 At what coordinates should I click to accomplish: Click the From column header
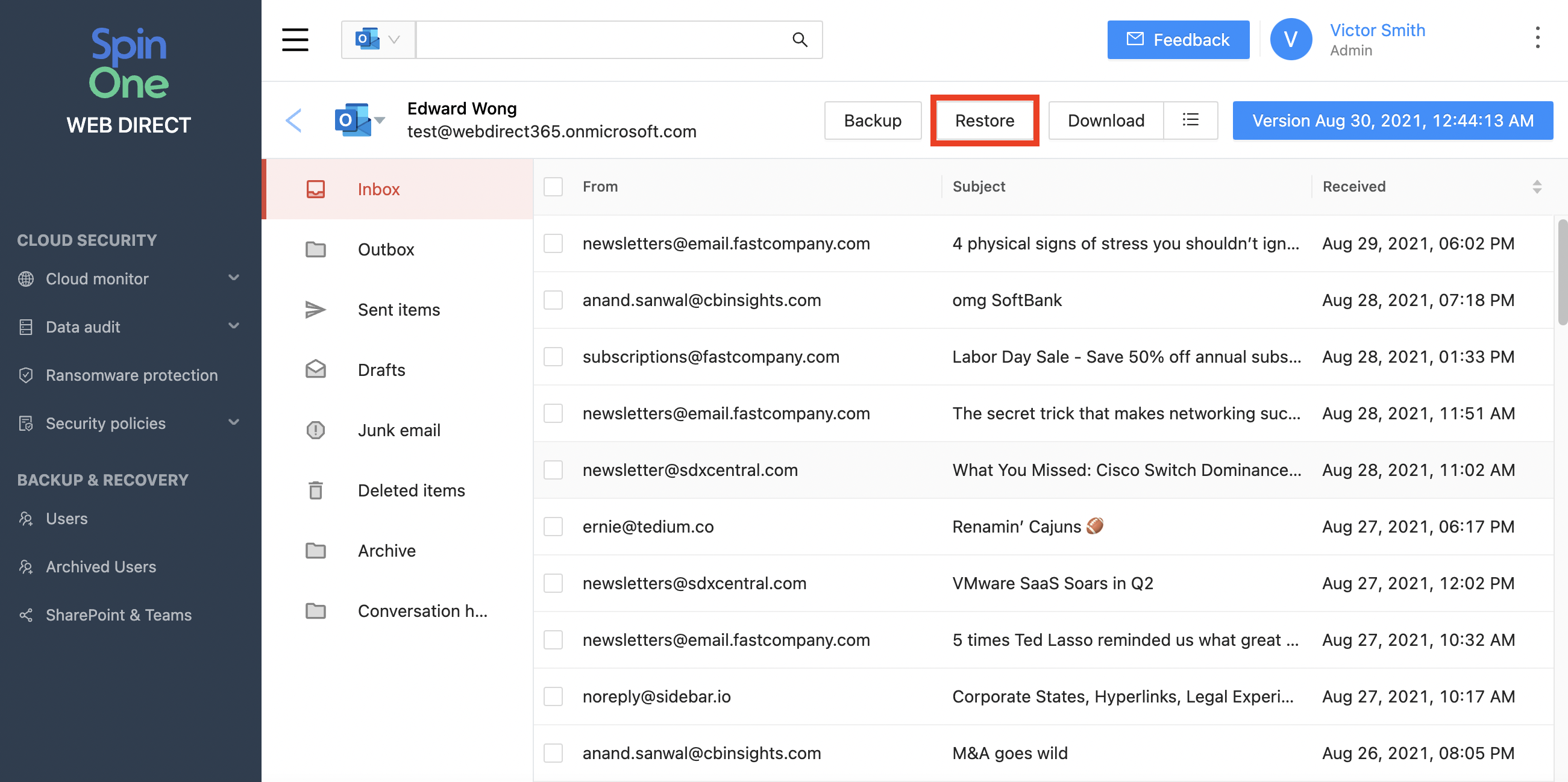[600, 186]
